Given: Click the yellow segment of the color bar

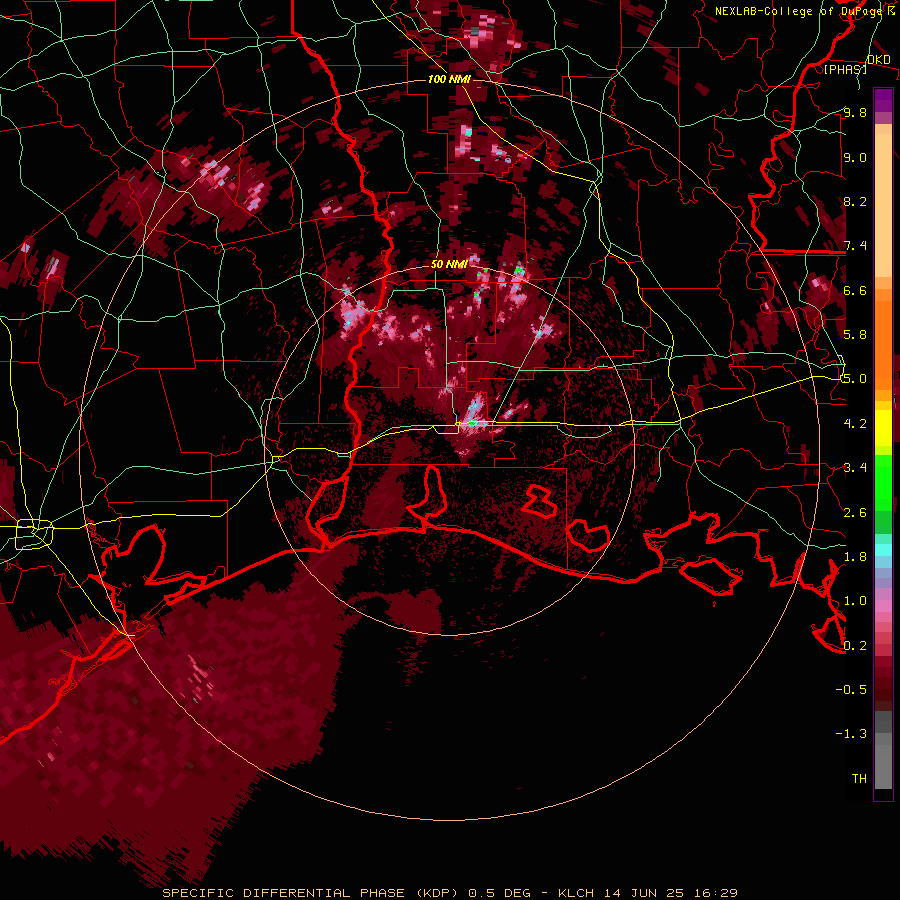Looking at the screenshot, I should coord(883,428).
